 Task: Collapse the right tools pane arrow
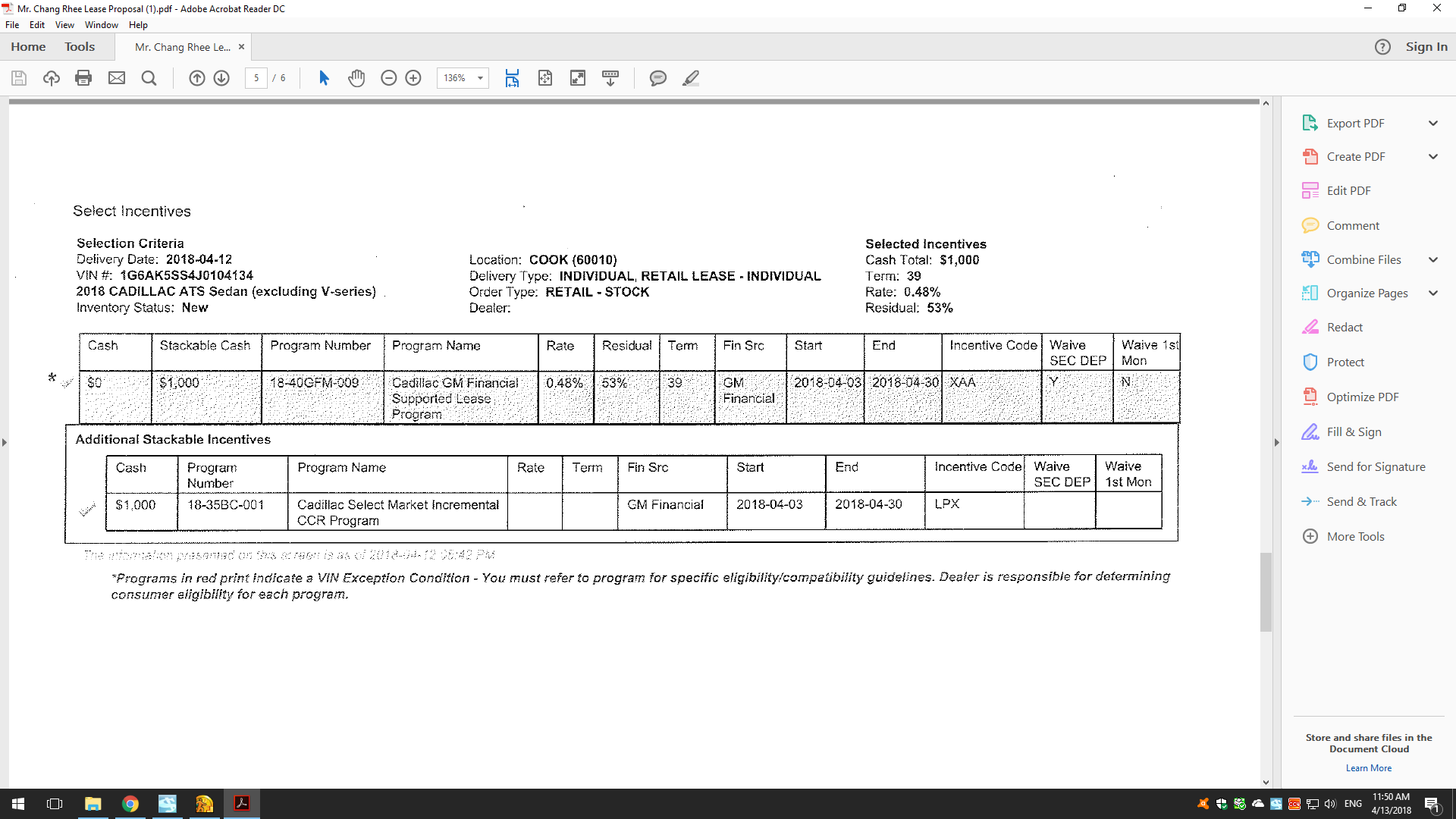pos(1277,442)
